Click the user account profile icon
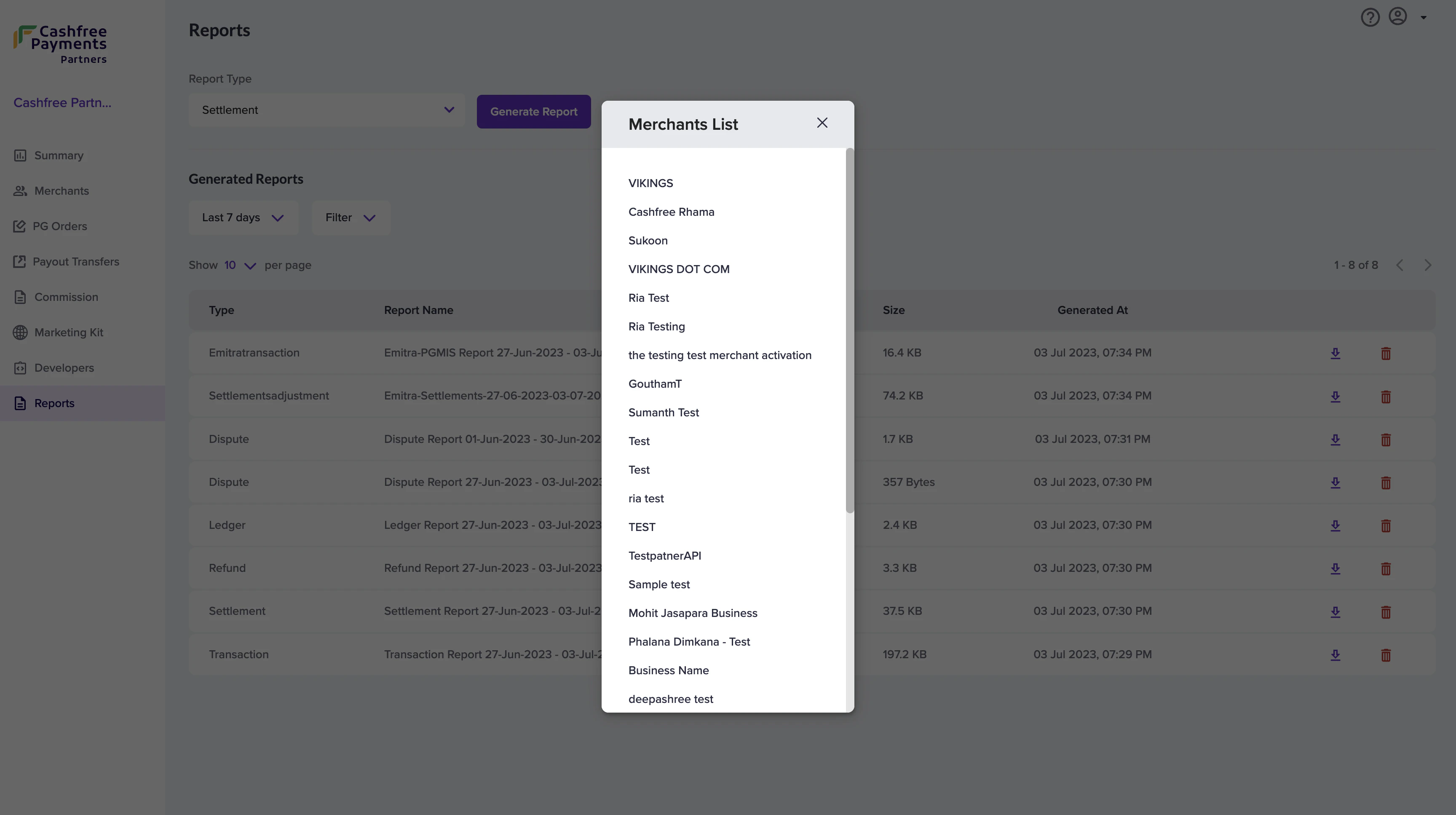 (x=1398, y=17)
